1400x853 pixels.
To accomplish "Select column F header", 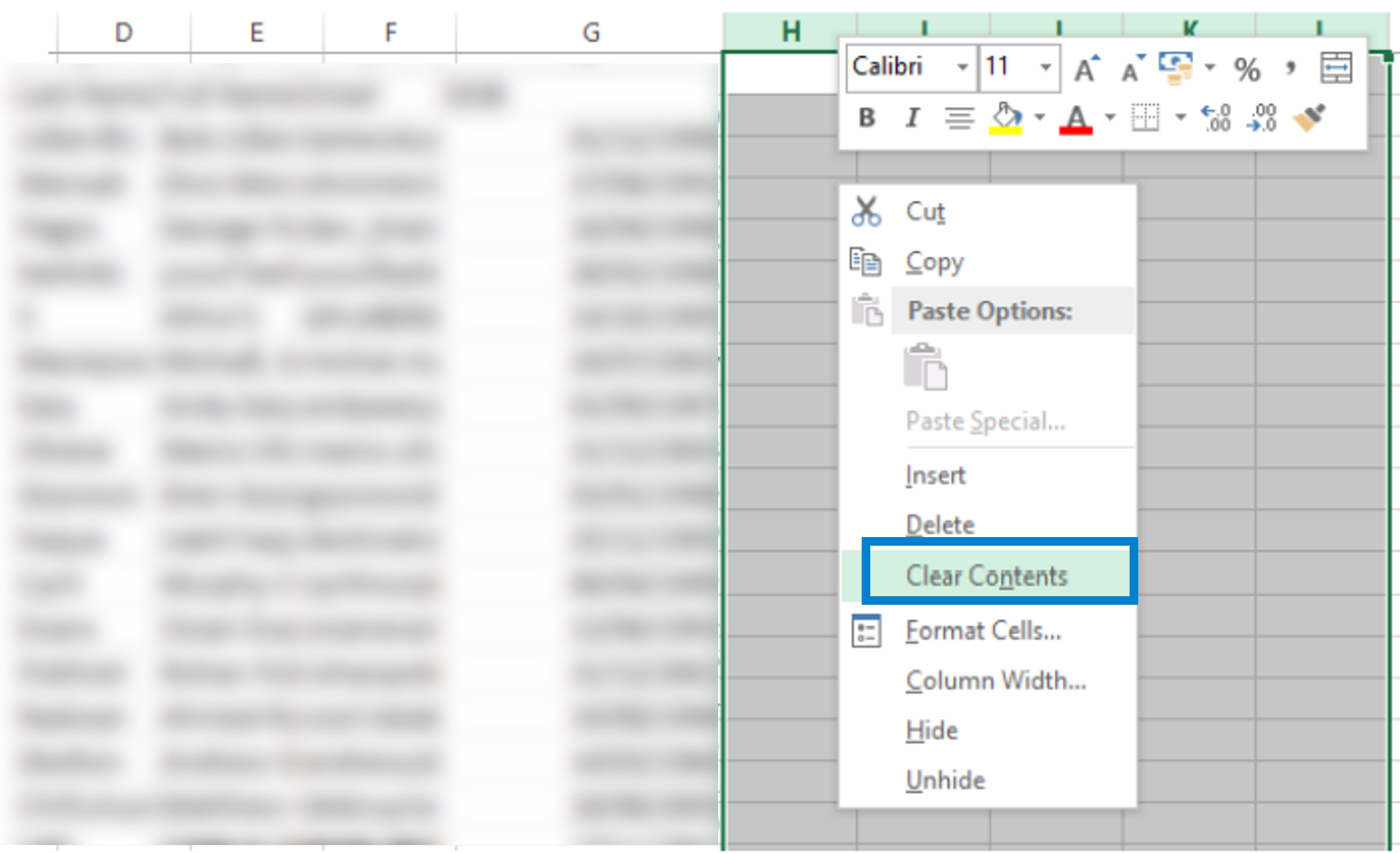I will [390, 32].
